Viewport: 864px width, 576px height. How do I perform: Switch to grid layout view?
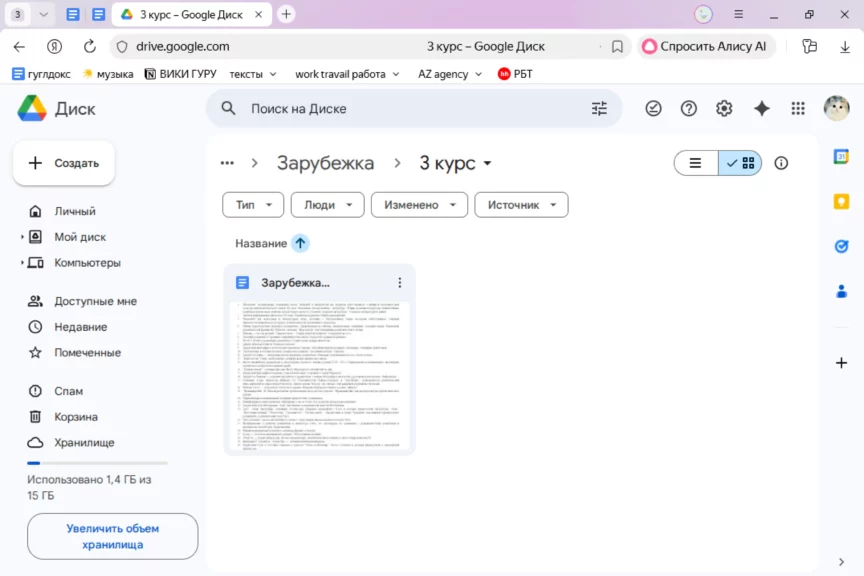point(741,163)
